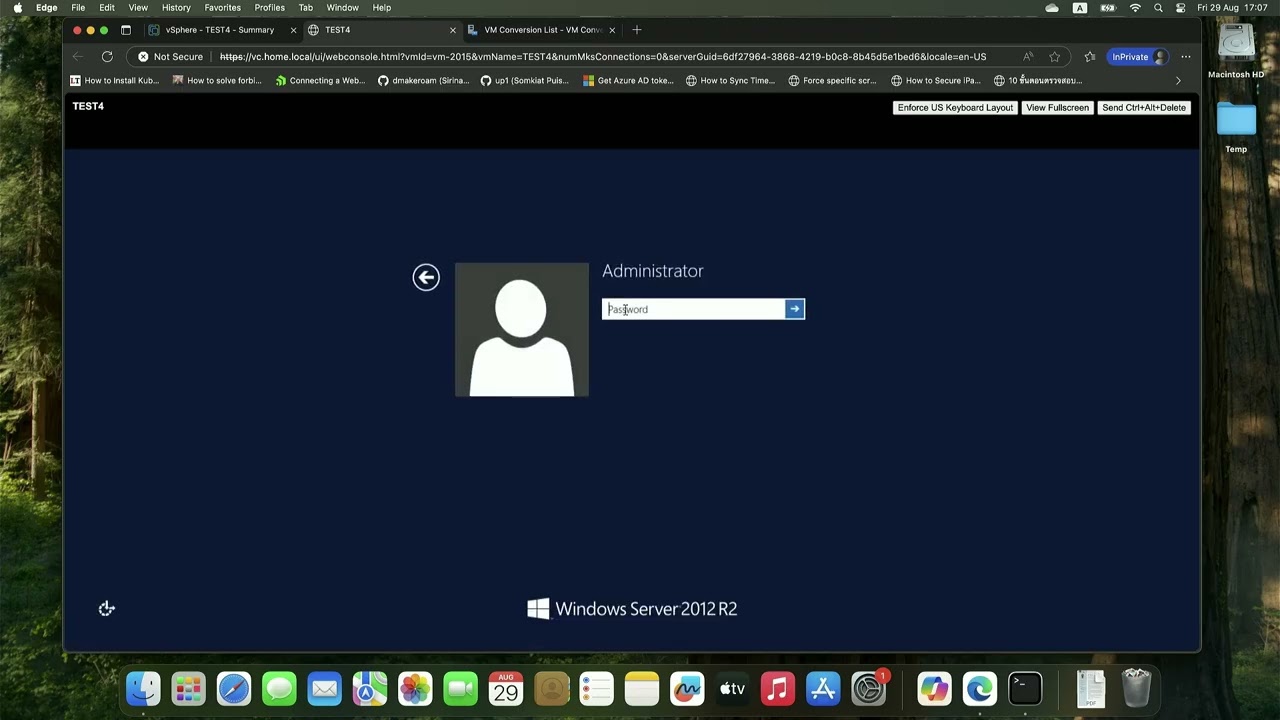The width and height of the screenshot is (1280, 720).
Task: Submit password with the arrow button
Action: [795, 309]
